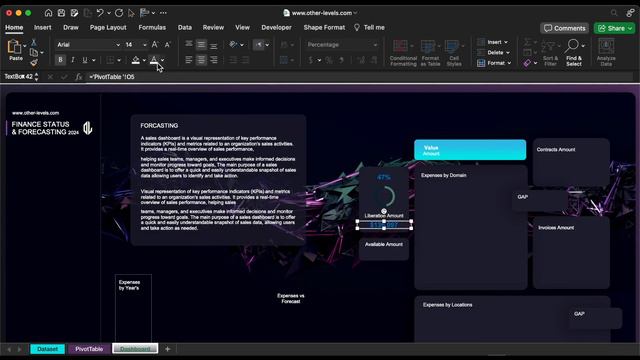Viewport: 640px width, 360px height.
Task: Switch to the Dataset sheet tab
Action: click(47, 349)
